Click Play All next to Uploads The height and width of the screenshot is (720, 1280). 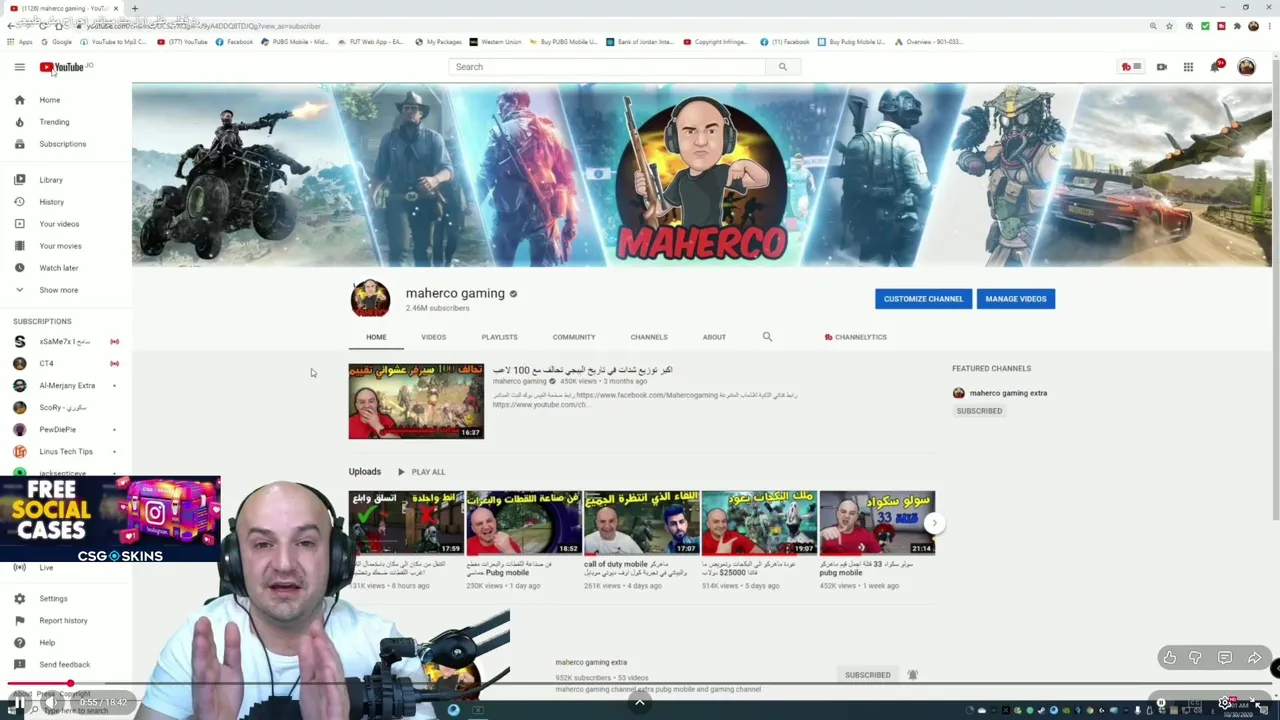click(x=421, y=472)
